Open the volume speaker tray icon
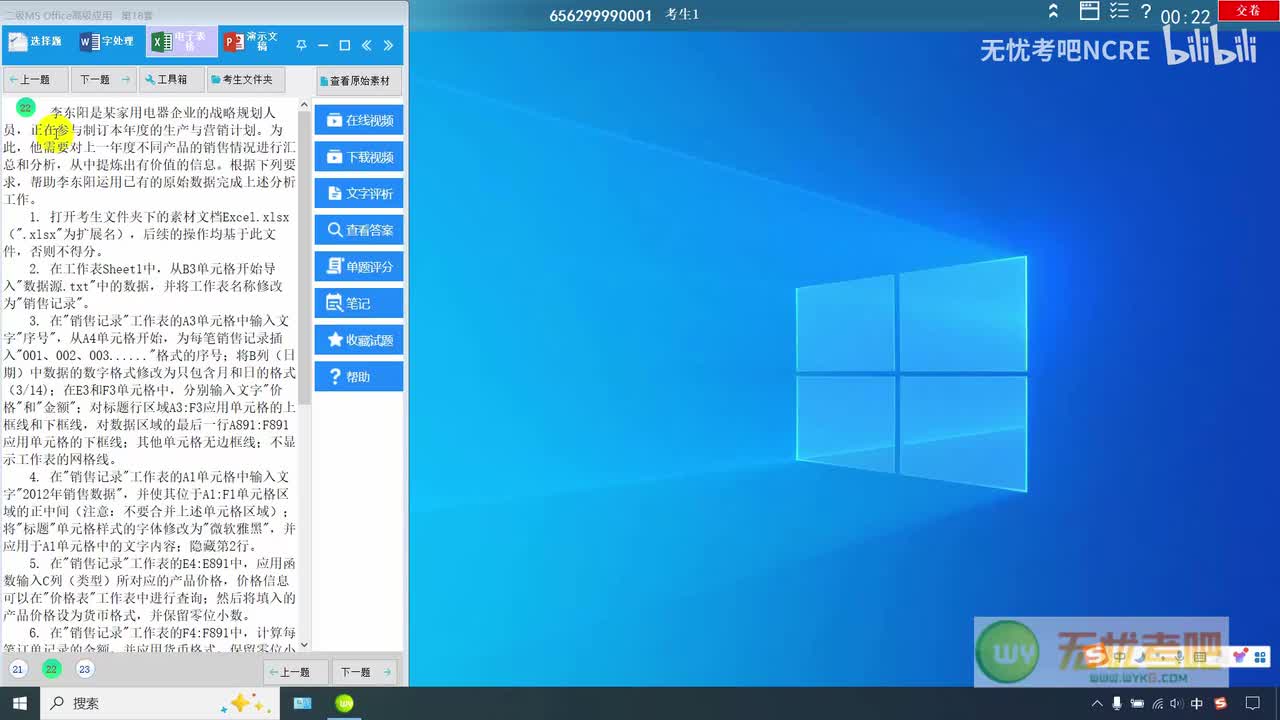 tap(1177, 704)
